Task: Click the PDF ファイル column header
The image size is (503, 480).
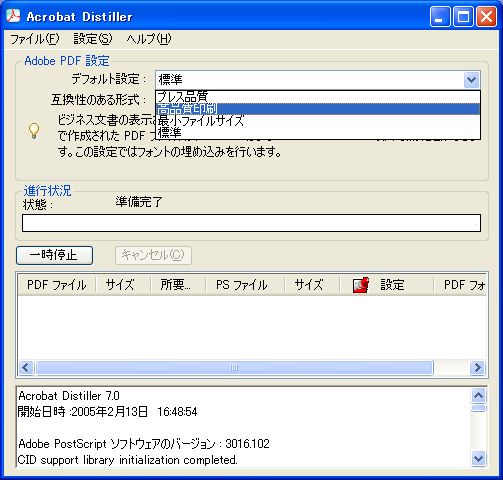Action: pos(57,285)
